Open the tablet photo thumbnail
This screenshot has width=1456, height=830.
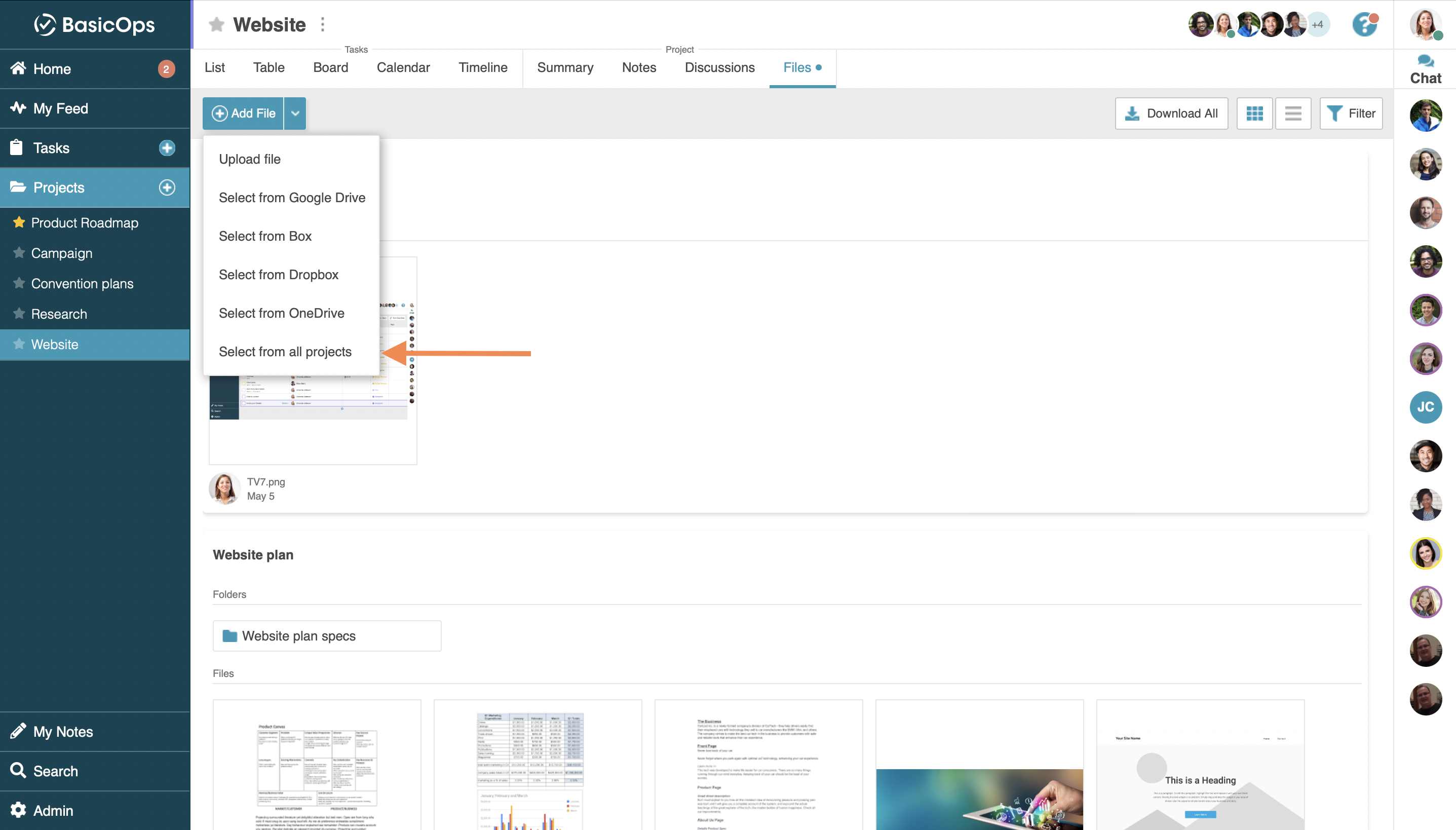point(980,765)
